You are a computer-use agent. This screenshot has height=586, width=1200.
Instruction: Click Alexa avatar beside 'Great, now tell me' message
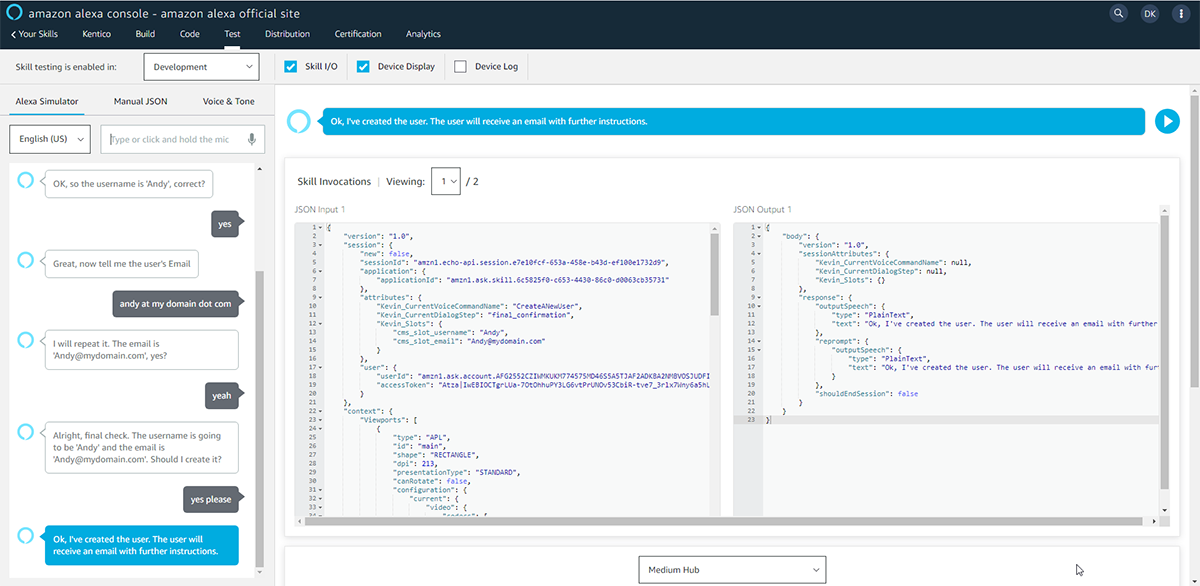click(x=27, y=260)
